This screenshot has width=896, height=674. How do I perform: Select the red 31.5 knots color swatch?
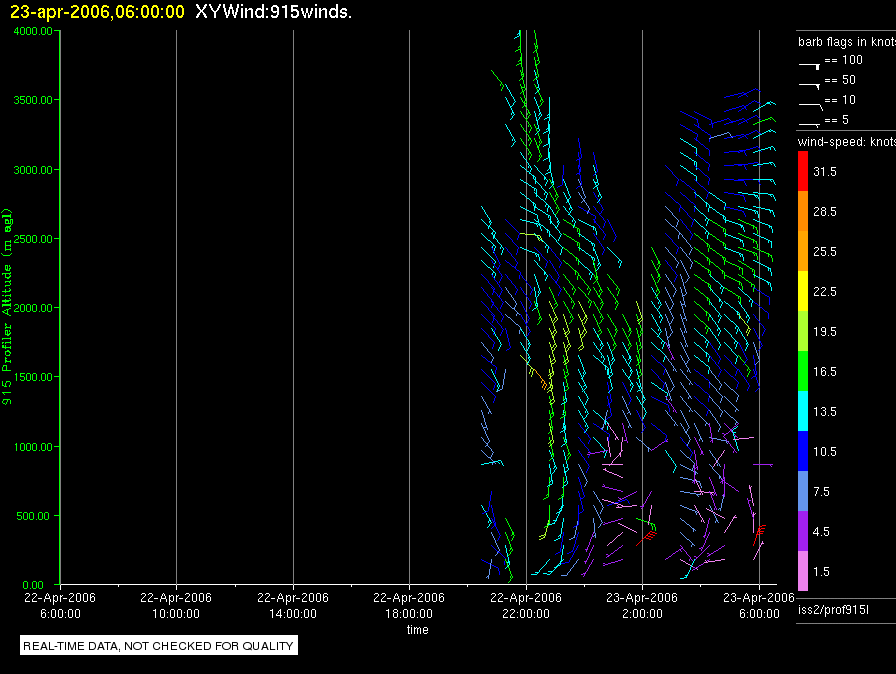[x=802, y=171]
